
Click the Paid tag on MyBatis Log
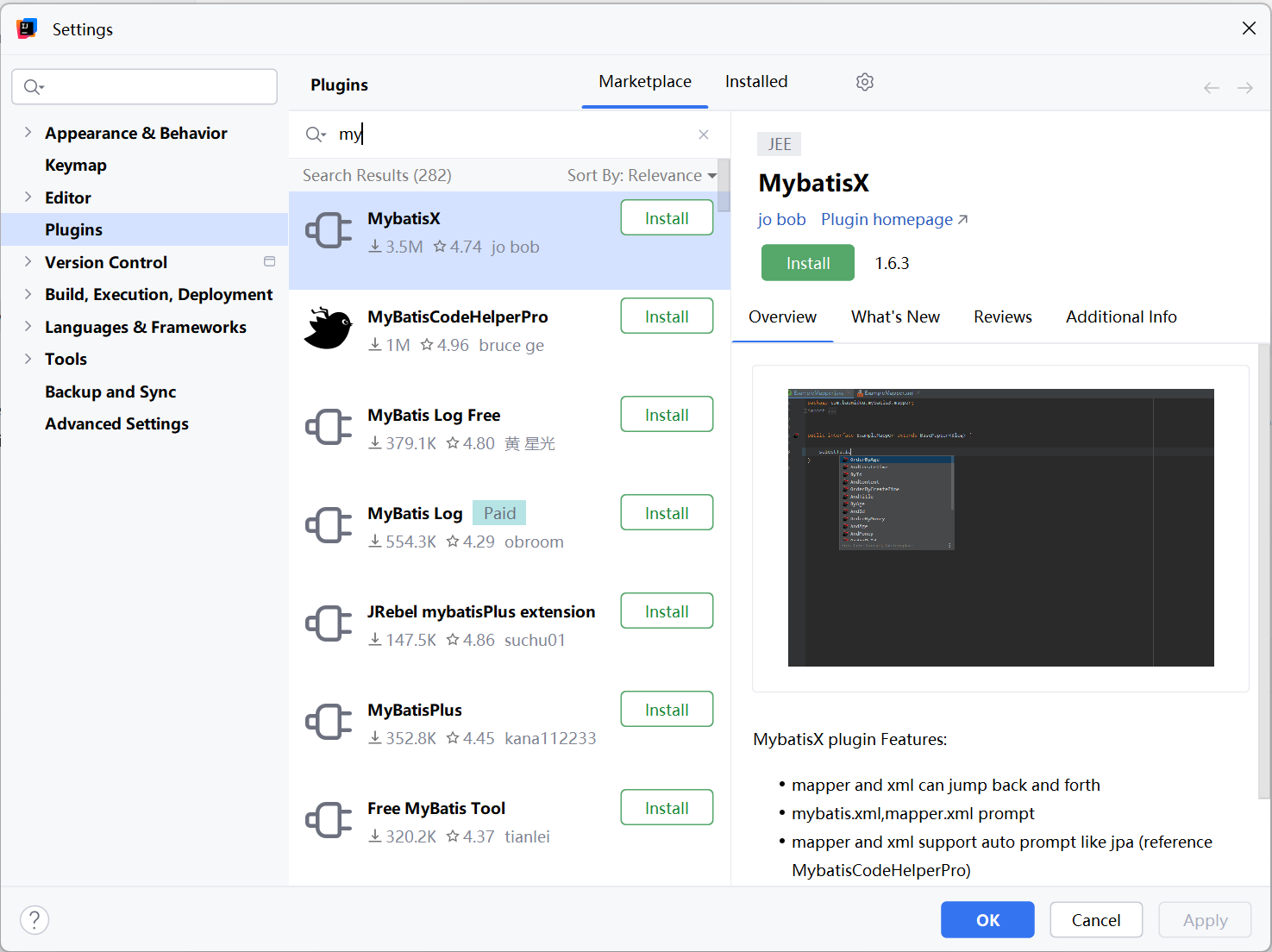point(499,513)
